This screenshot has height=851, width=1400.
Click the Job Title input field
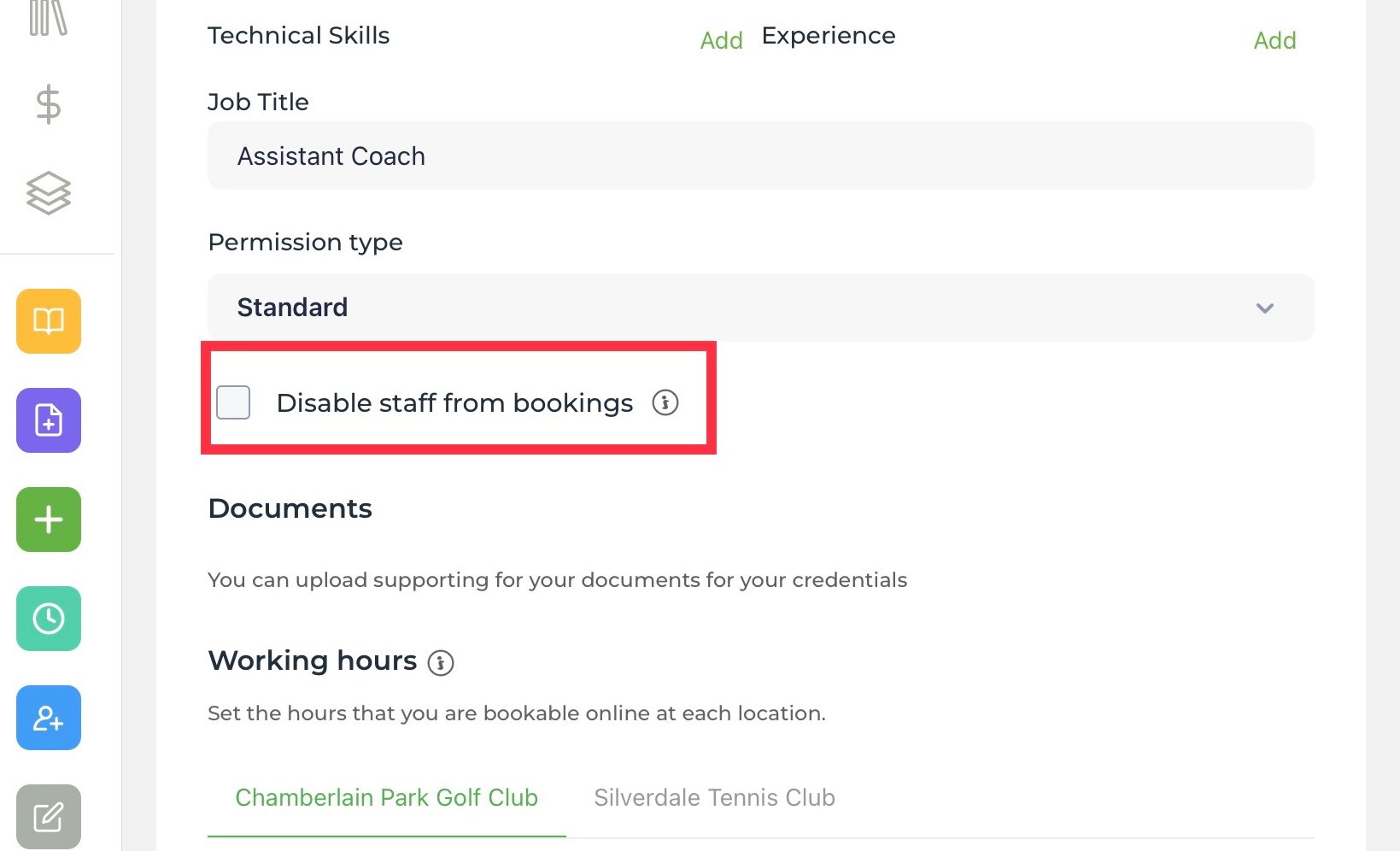pyautogui.click(x=760, y=156)
